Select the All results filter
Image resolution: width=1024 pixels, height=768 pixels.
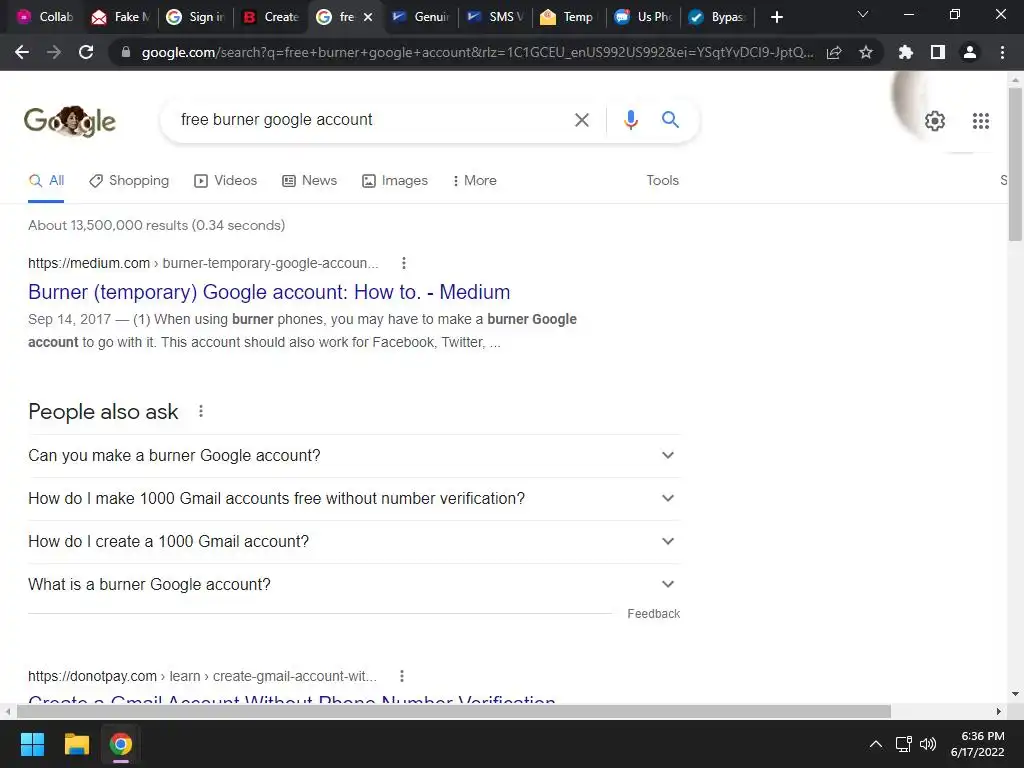point(46,181)
